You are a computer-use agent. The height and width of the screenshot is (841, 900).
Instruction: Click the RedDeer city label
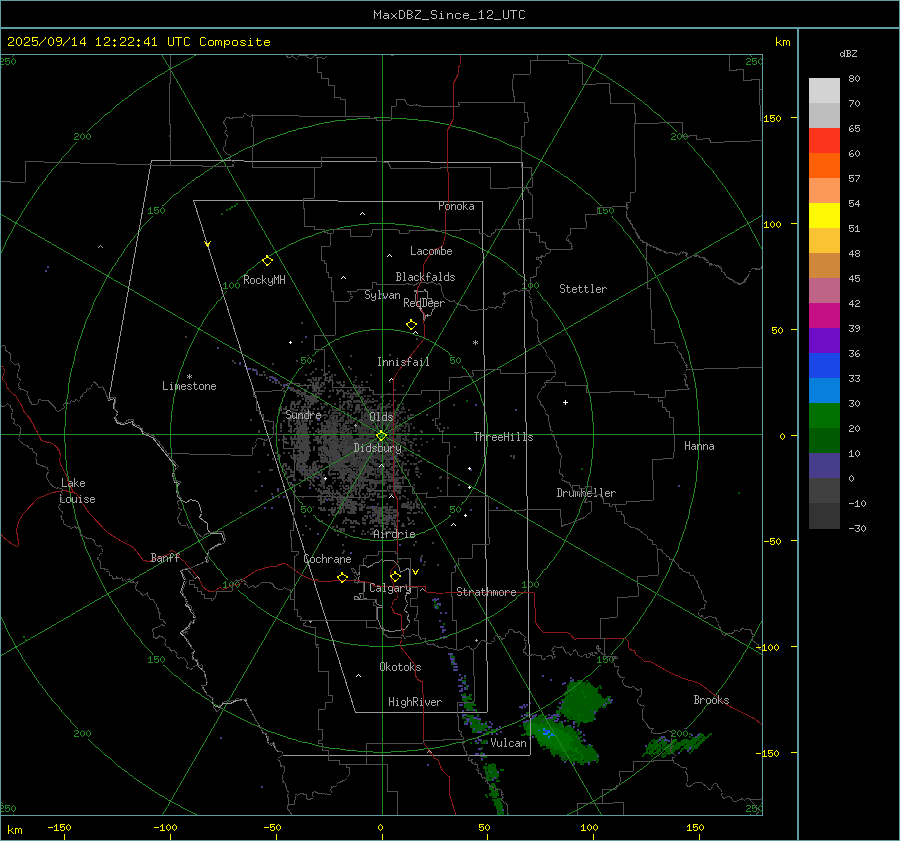(424, 303)
